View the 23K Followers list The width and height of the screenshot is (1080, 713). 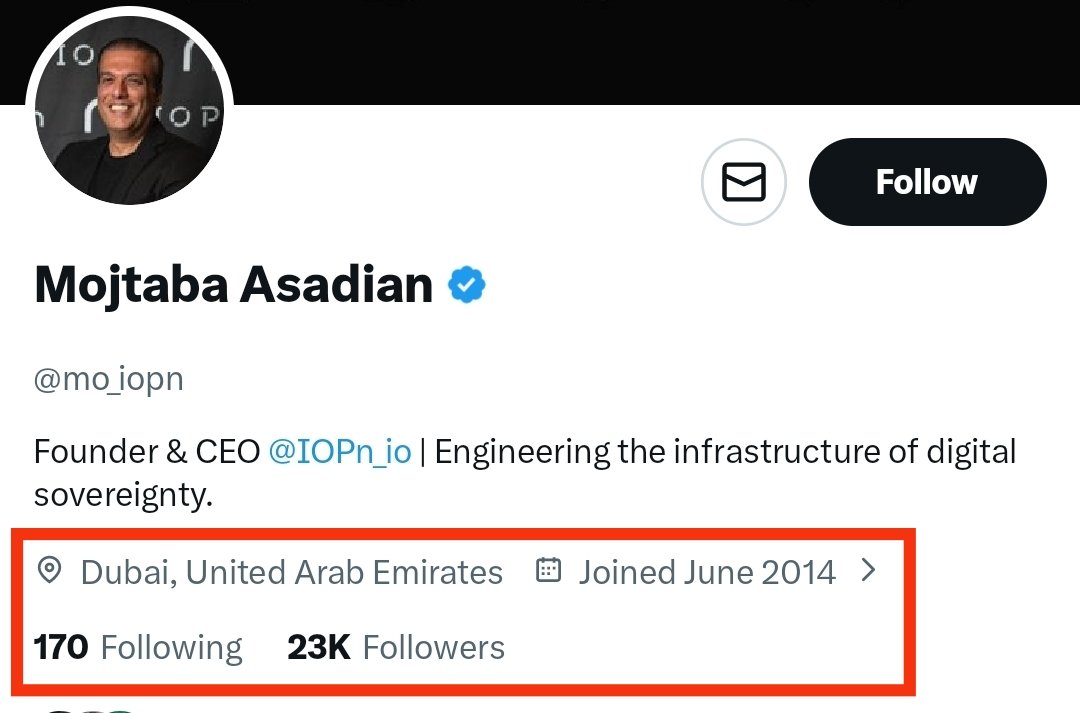tap(395, 647)
